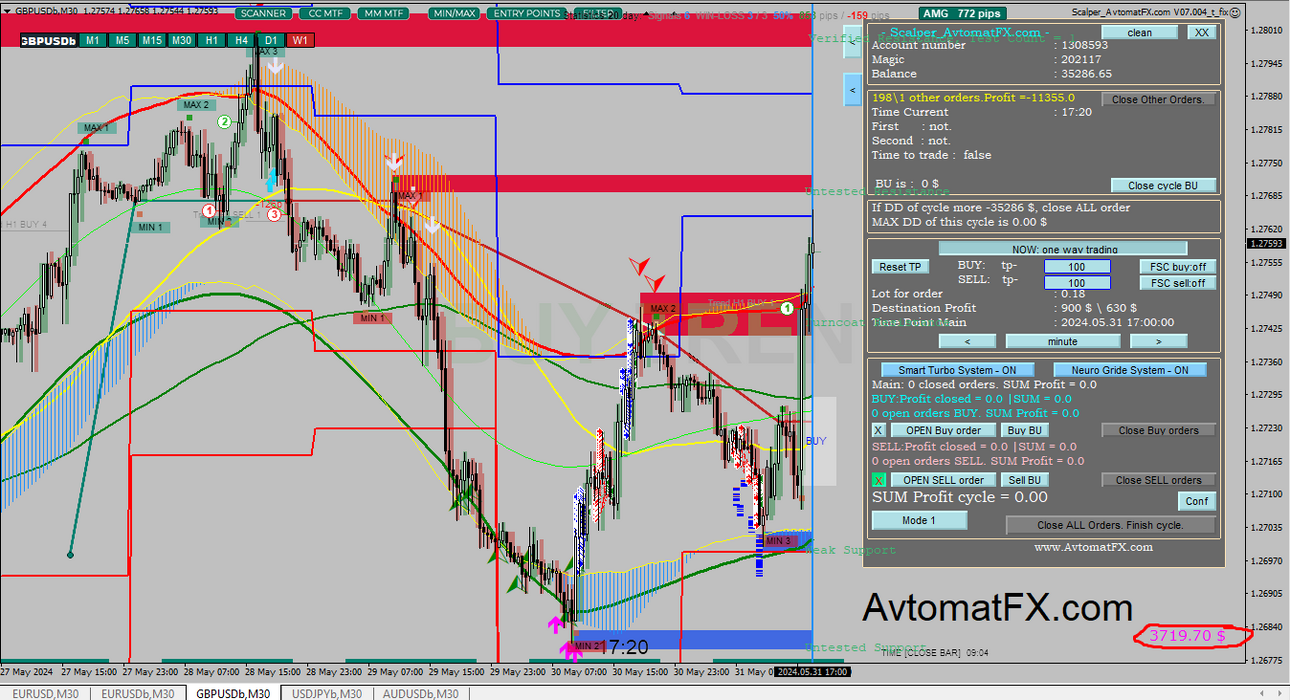Click OPEN Buy order button
The image size is (1290, 700).
pyautogui.click(x=943, y=430)
